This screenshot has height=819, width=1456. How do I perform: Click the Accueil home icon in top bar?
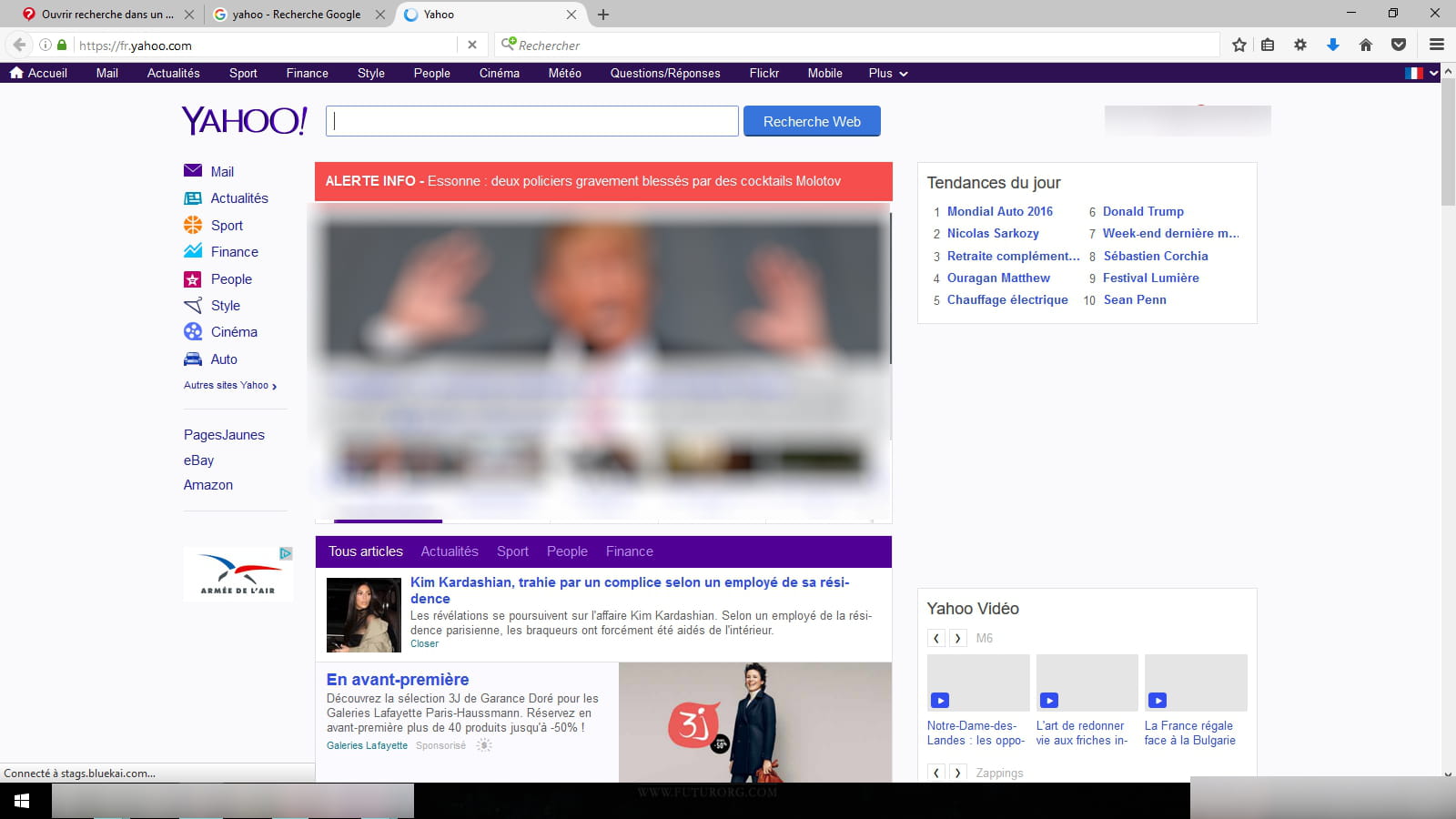pyautogui.click(x=16, y=73)
